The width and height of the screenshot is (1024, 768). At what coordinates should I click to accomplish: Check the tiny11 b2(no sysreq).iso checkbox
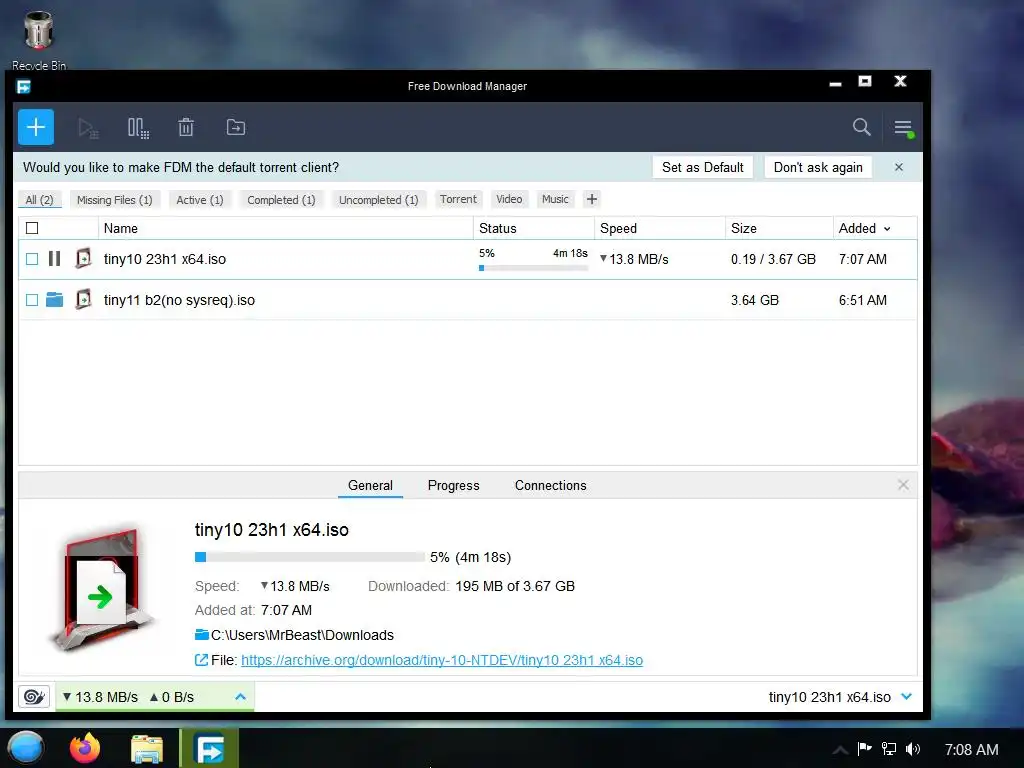(32, 300)
